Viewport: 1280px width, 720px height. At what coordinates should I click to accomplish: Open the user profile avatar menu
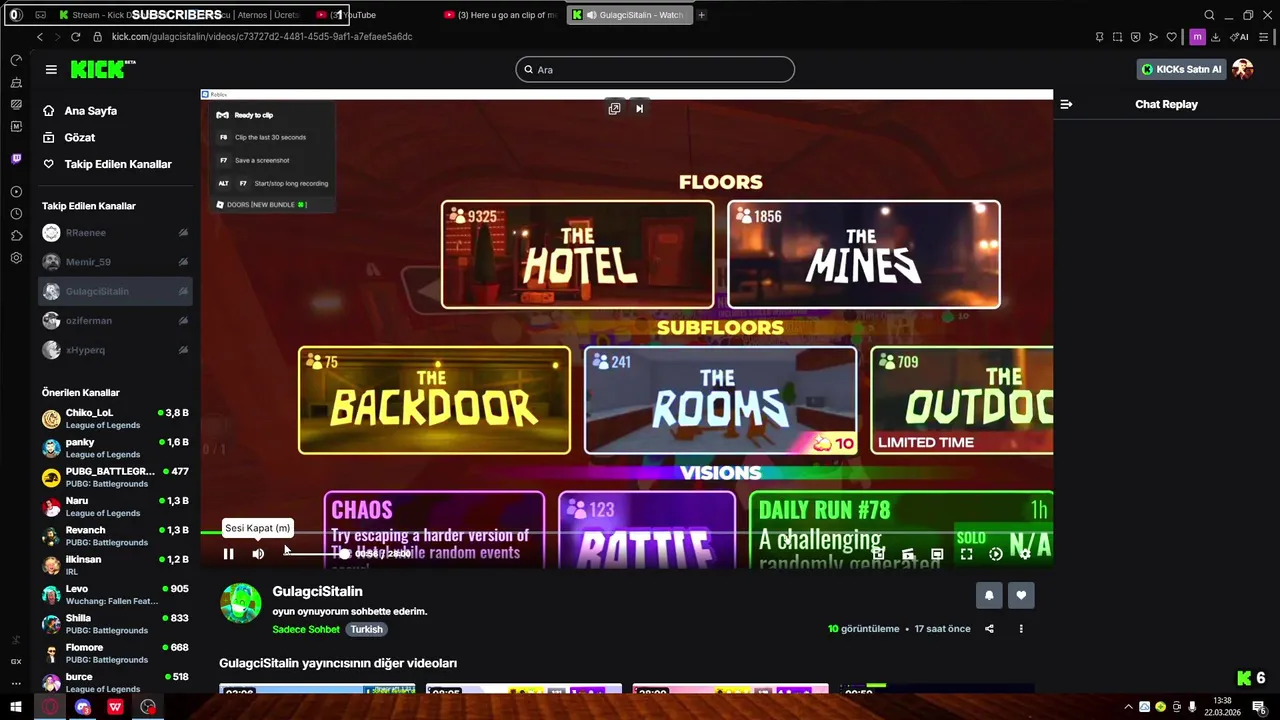(1243, 69)
